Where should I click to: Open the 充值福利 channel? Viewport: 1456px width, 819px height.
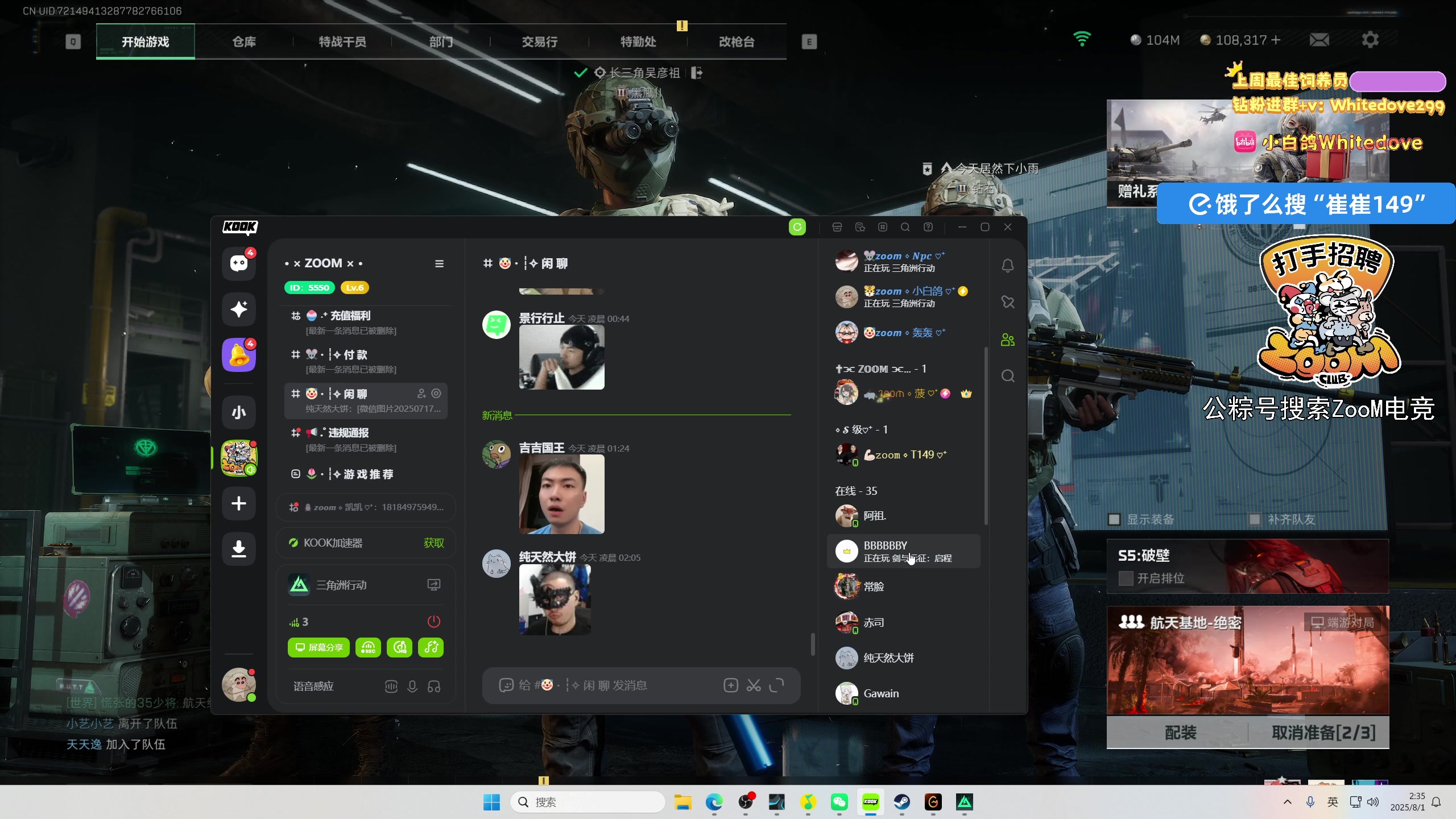[x=366, y=322]
